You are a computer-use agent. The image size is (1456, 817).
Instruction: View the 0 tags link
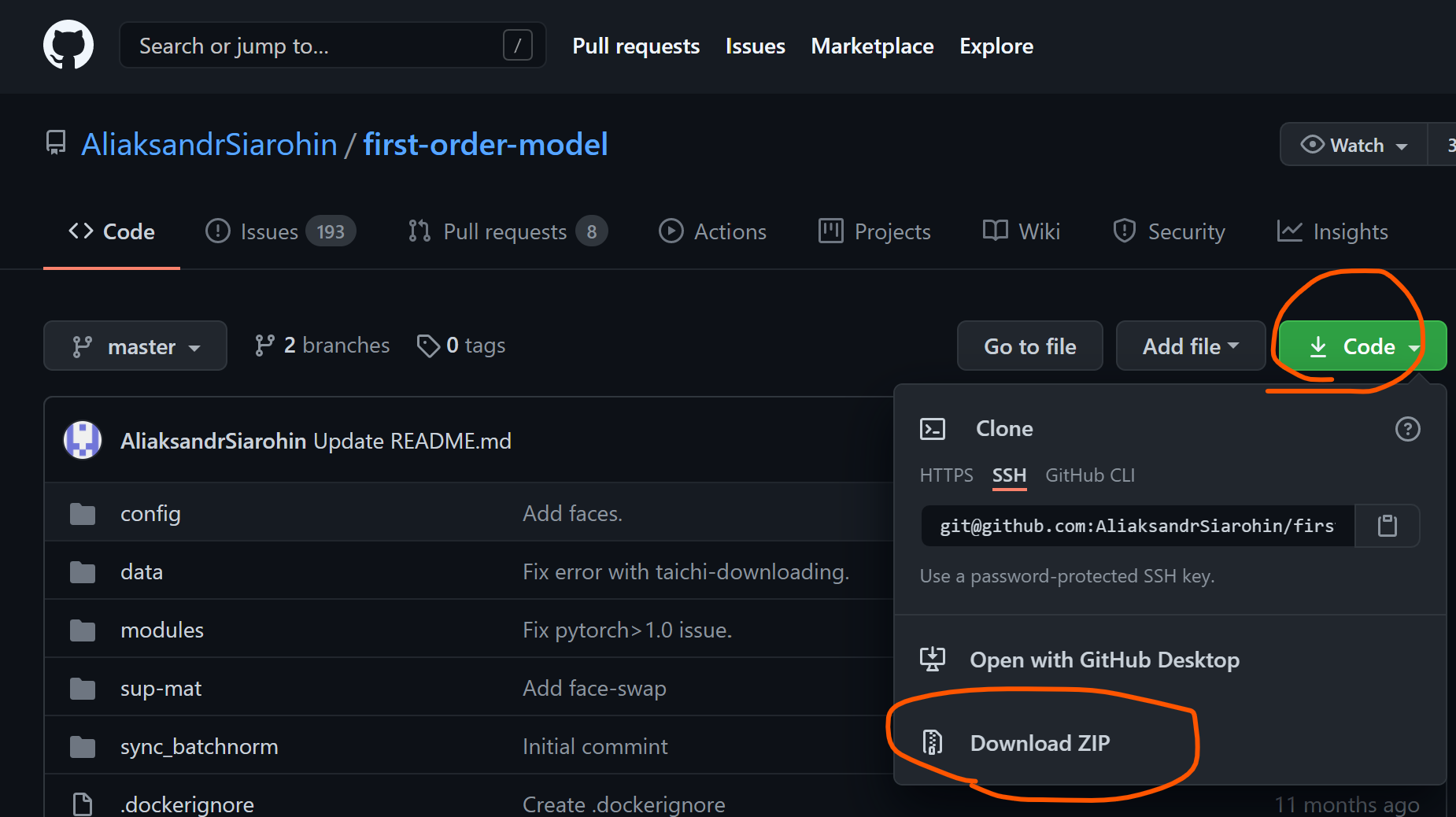[461, 346]
